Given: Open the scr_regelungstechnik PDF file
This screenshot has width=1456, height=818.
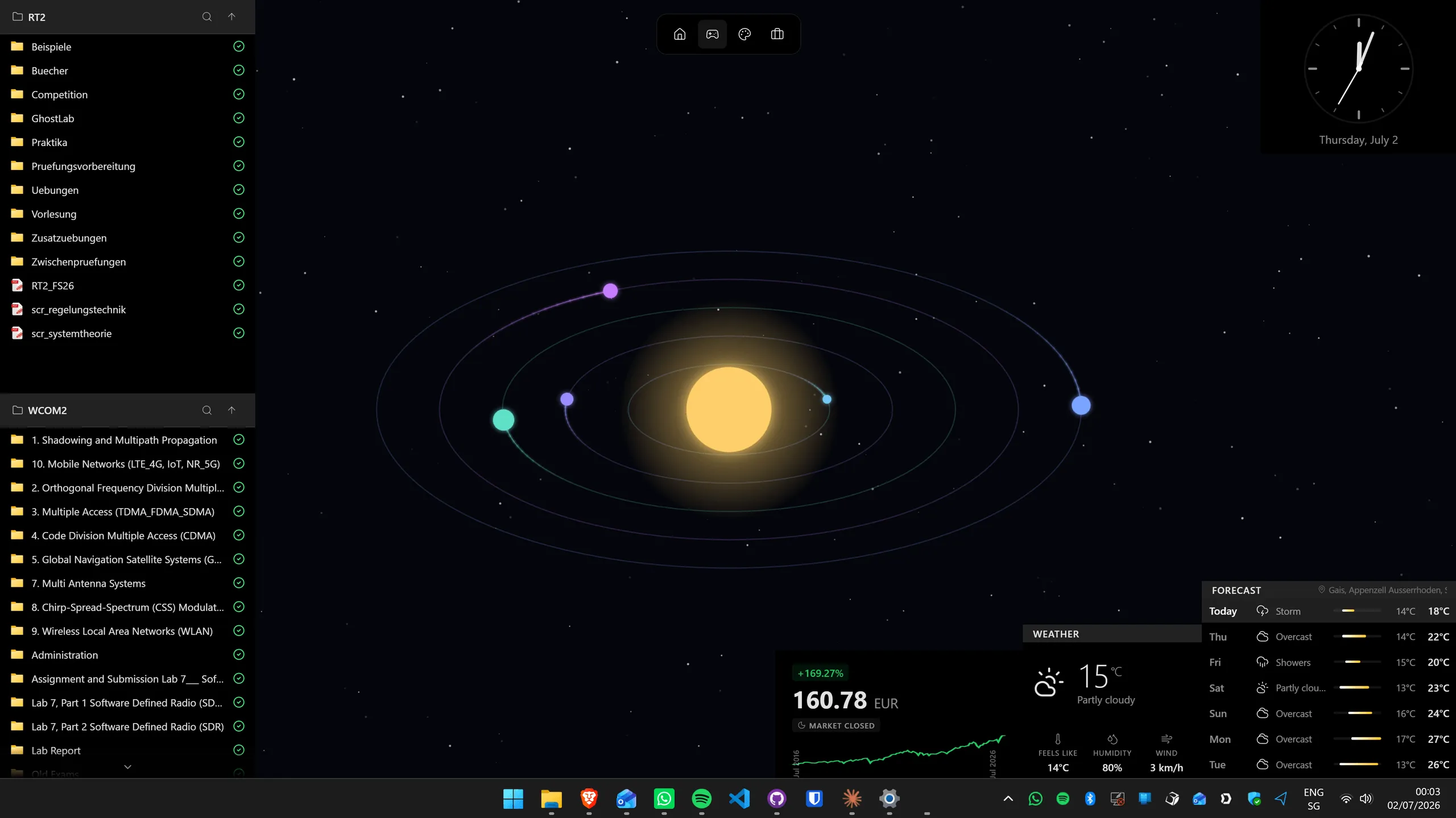Looking at the screenshot, I should click(x=127, y=309).
